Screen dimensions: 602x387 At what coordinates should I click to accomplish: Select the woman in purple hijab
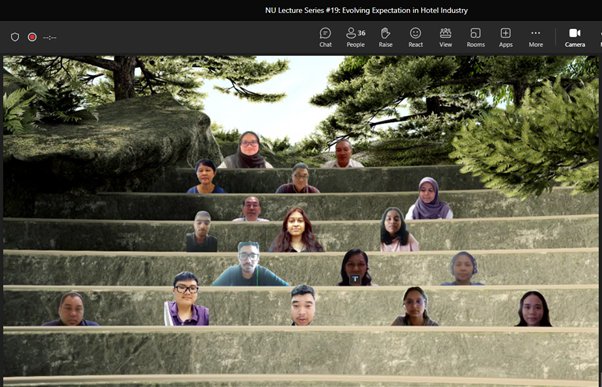[x=429, y=198]
